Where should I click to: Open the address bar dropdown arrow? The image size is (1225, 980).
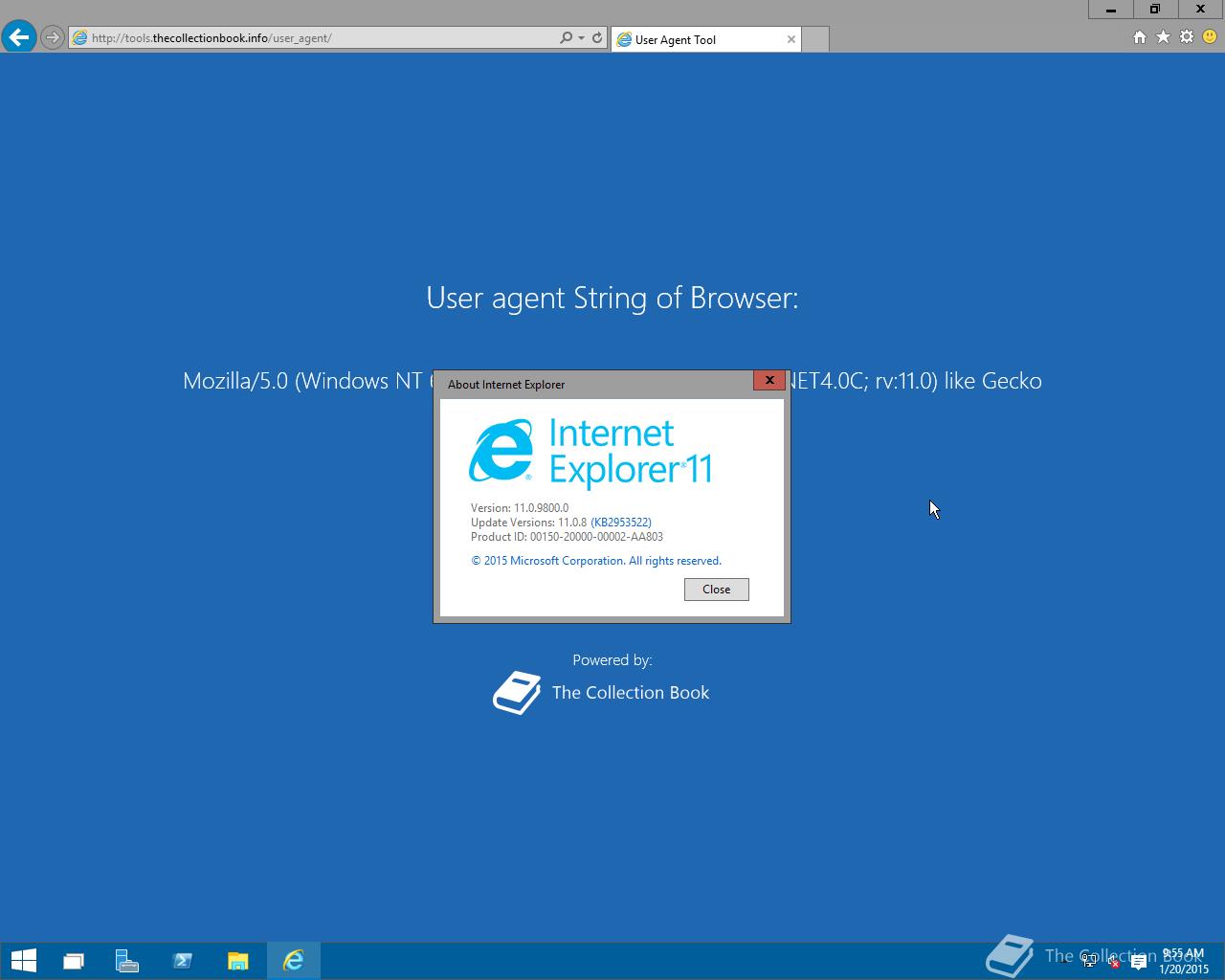click(x=581, y=38)
